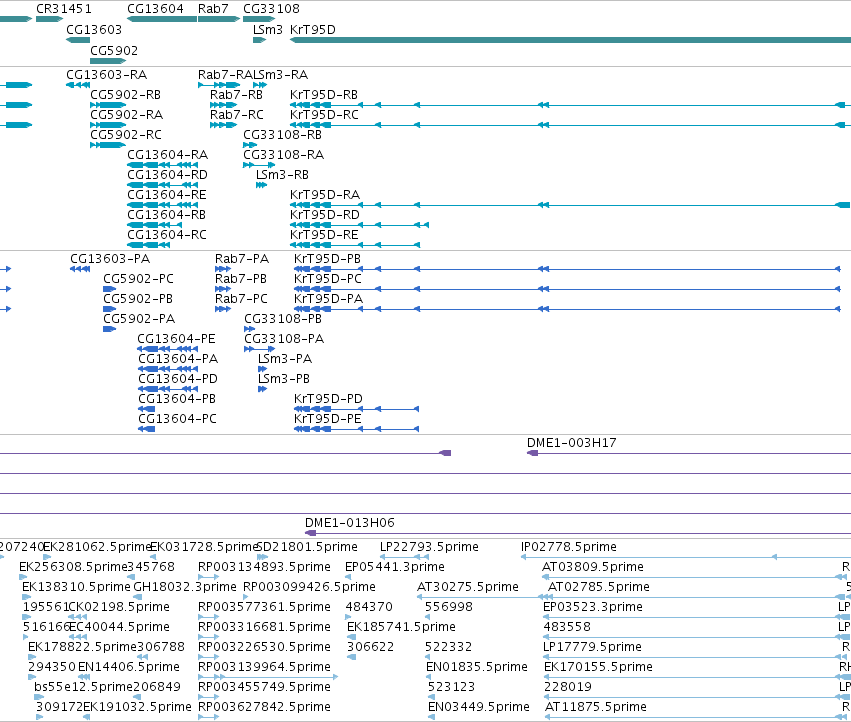Click protein CG13604-PD
Viewport: 851px width, 722px height.
coord(178,379)
